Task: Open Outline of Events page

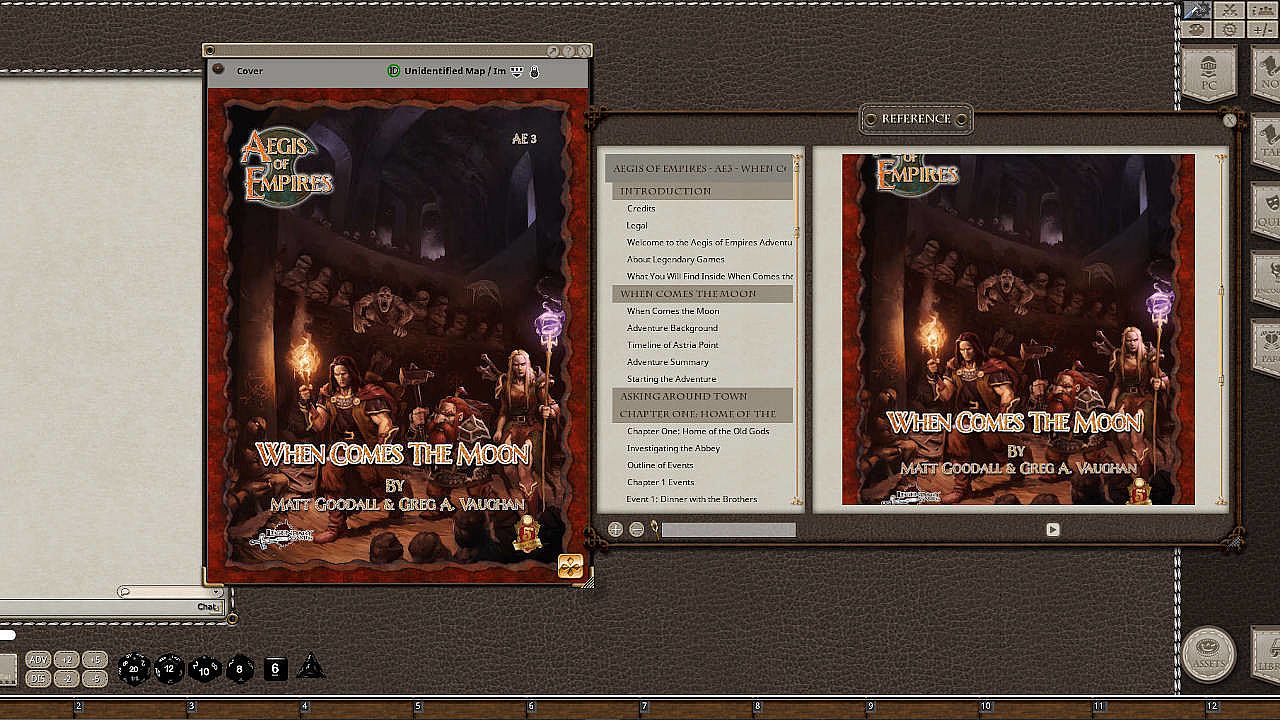Action: [660, 465]
